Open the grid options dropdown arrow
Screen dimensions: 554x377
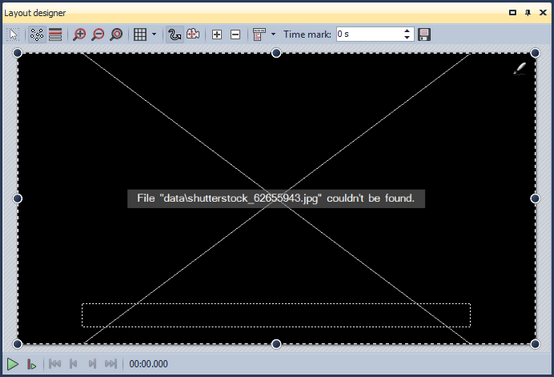point(154,34)
